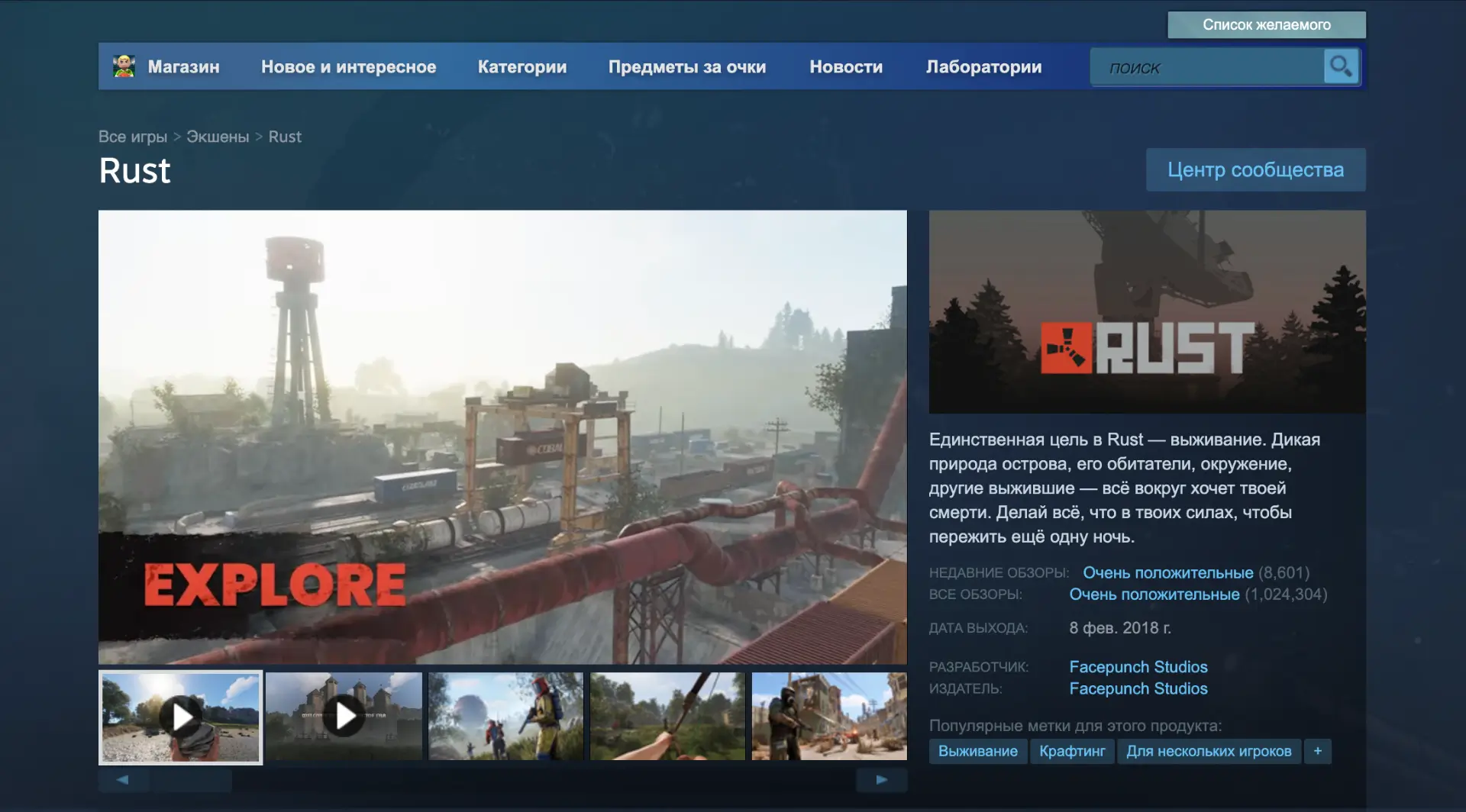The width and height of the screenshot is (1466, 812).
Task: Select the Крафтинг tag
Action: (x=1072, y=751)
